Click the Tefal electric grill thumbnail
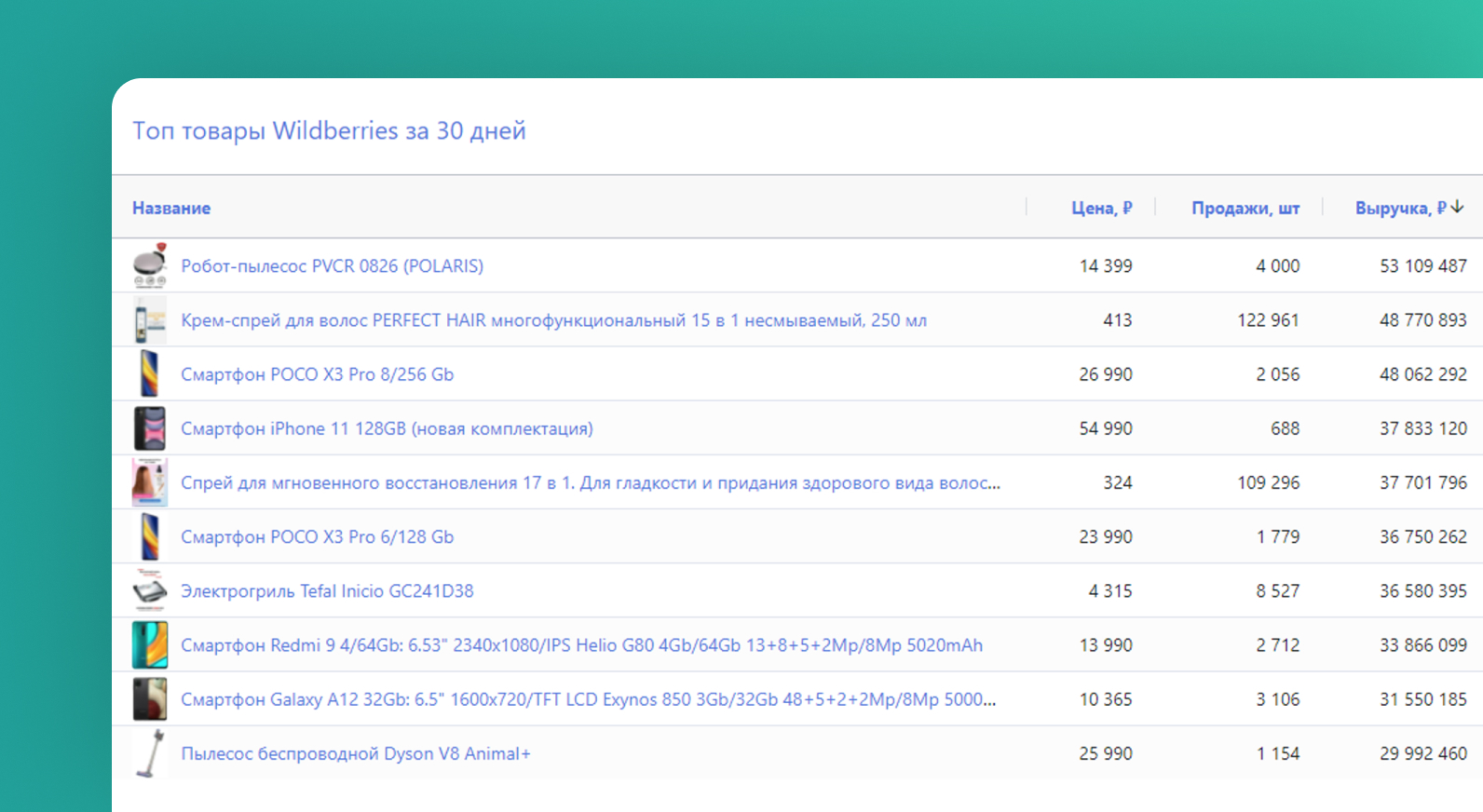This screenshot has height=812, width=1483. 149,590
